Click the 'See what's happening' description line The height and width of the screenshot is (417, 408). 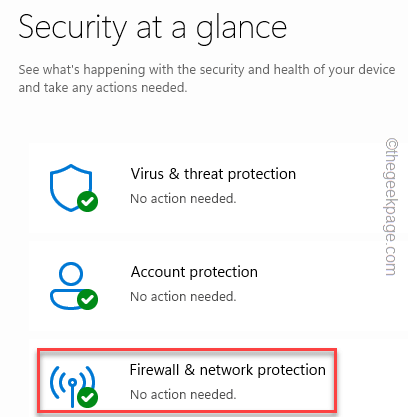(x=207, y=70)
